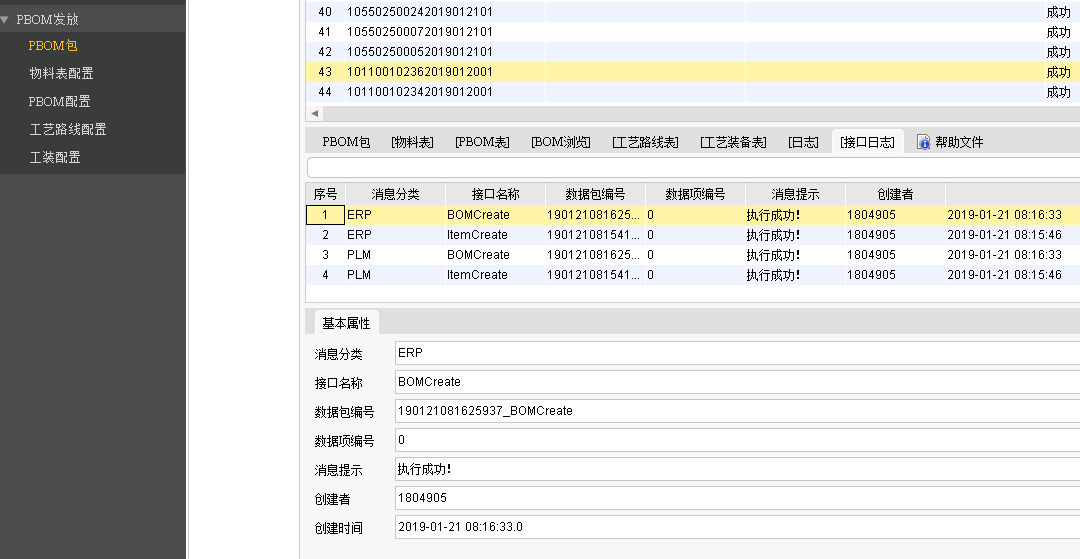
Task: Select row 44 in the upper table
Action: [x=419, y=92]
